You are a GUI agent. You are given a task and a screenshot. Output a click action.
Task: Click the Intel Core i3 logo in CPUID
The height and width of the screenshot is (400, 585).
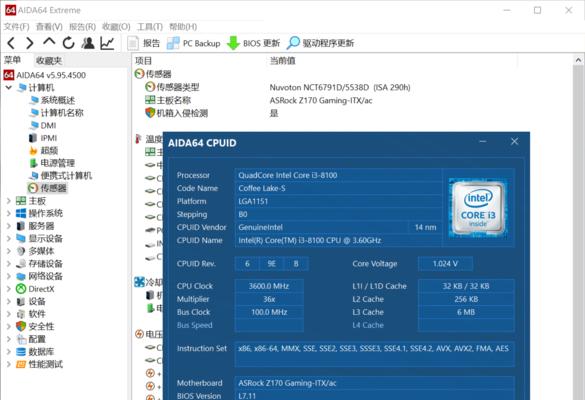tap(478, 209)
